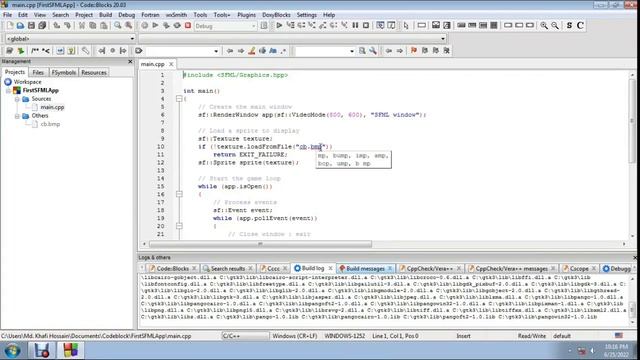
Task: Click the bold S toolbar icon
Action: [569, 26]
